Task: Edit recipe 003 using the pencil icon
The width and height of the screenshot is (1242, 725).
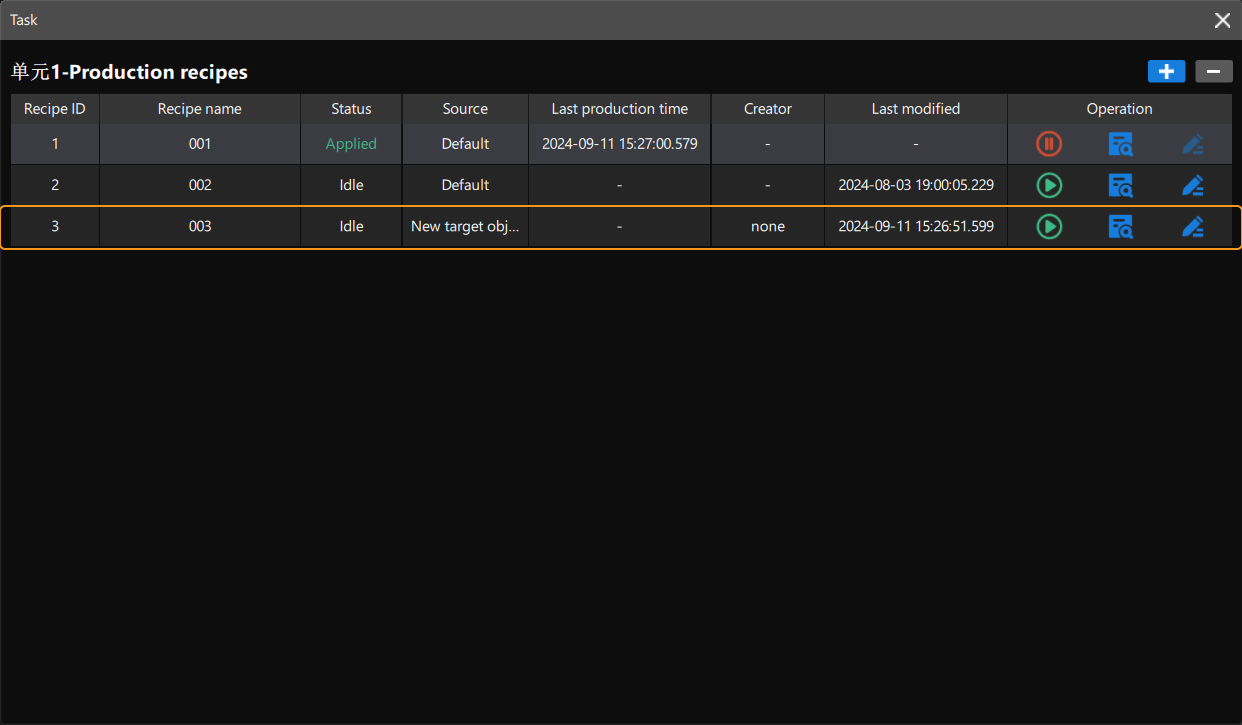Action: tap(1193, 226)
